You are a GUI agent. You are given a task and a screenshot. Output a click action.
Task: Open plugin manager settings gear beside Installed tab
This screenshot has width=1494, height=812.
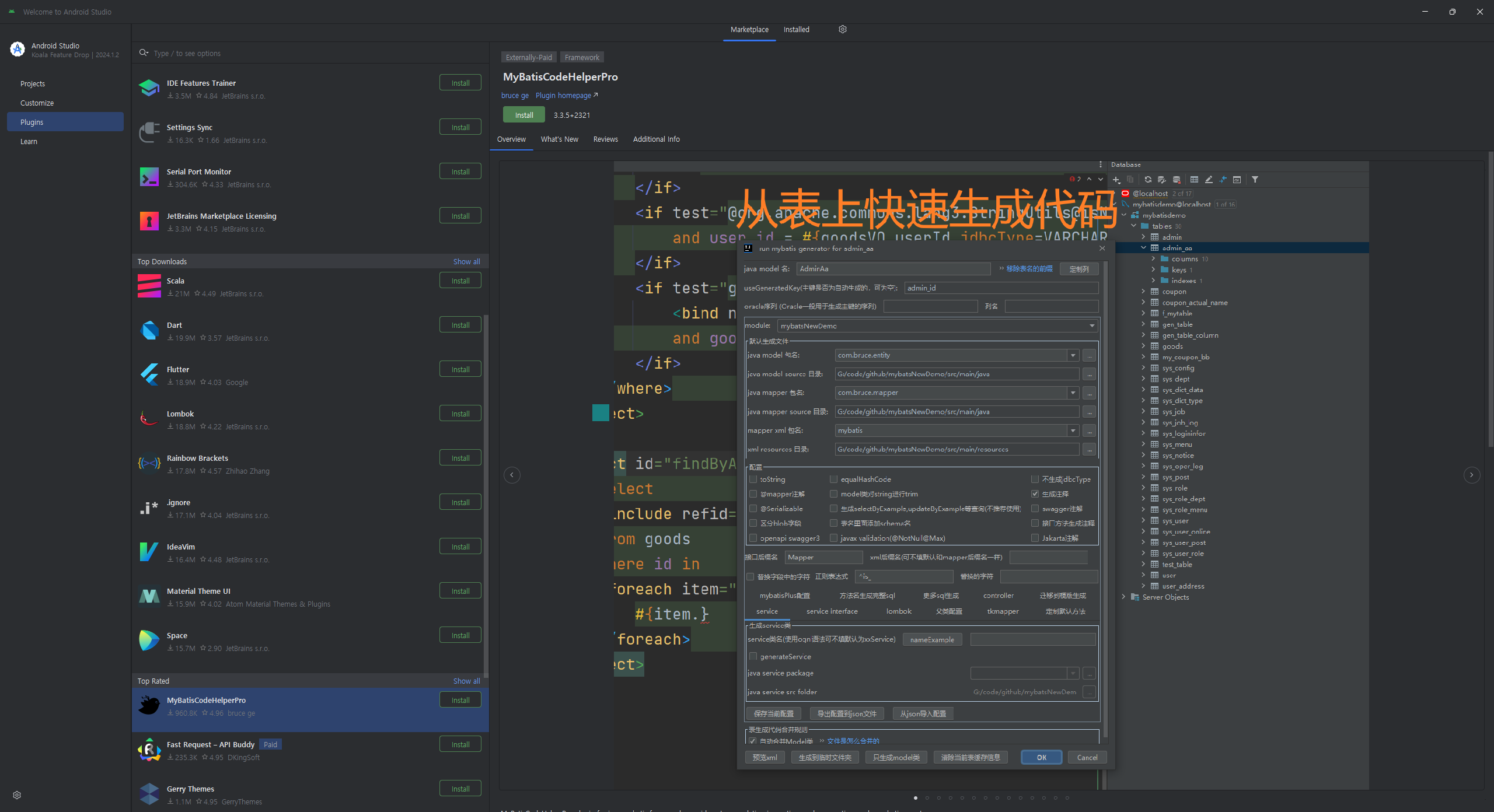(x=842, y=29)
